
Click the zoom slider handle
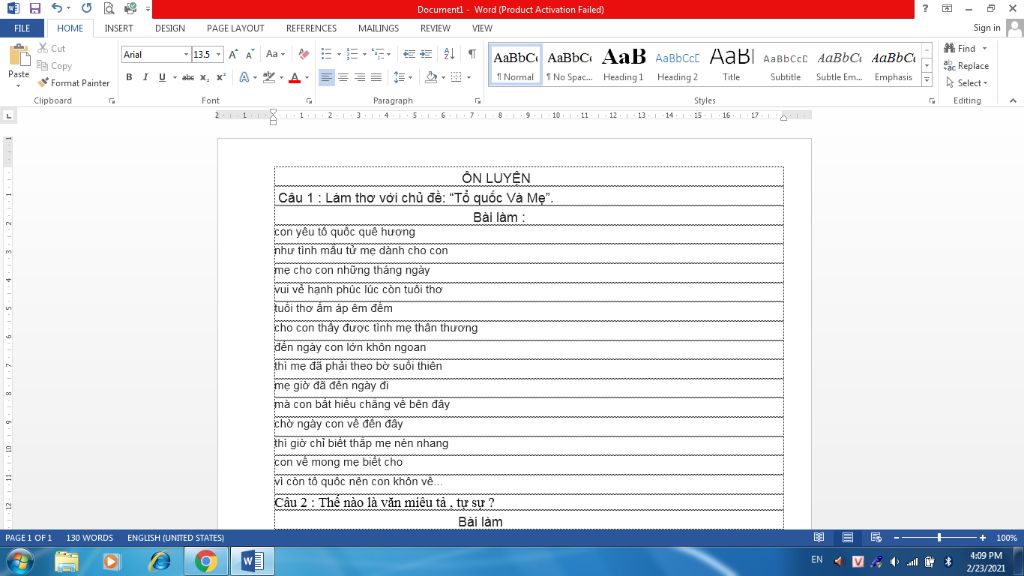coord(939,537)
